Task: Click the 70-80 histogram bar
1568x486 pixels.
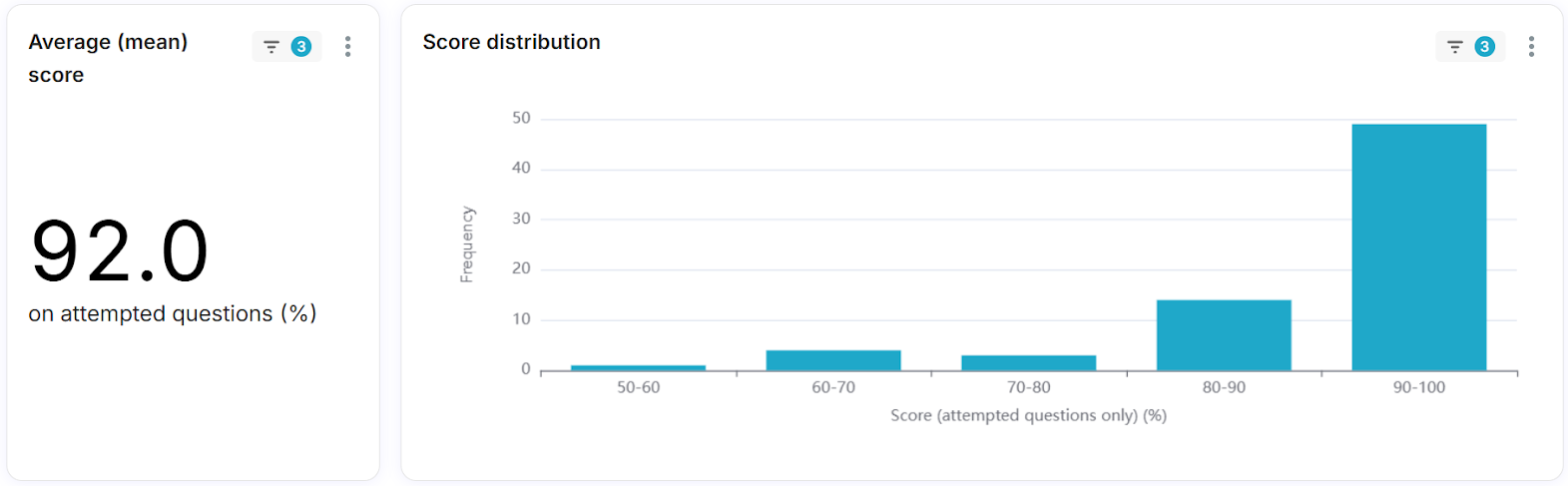Action: (x=1028, y=362)
